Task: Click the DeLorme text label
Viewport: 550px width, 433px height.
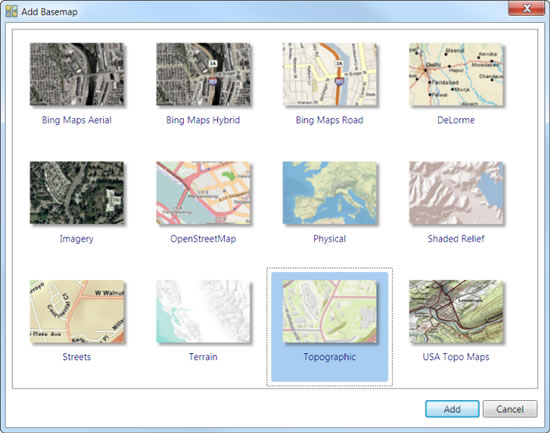Action: [456, 120]
